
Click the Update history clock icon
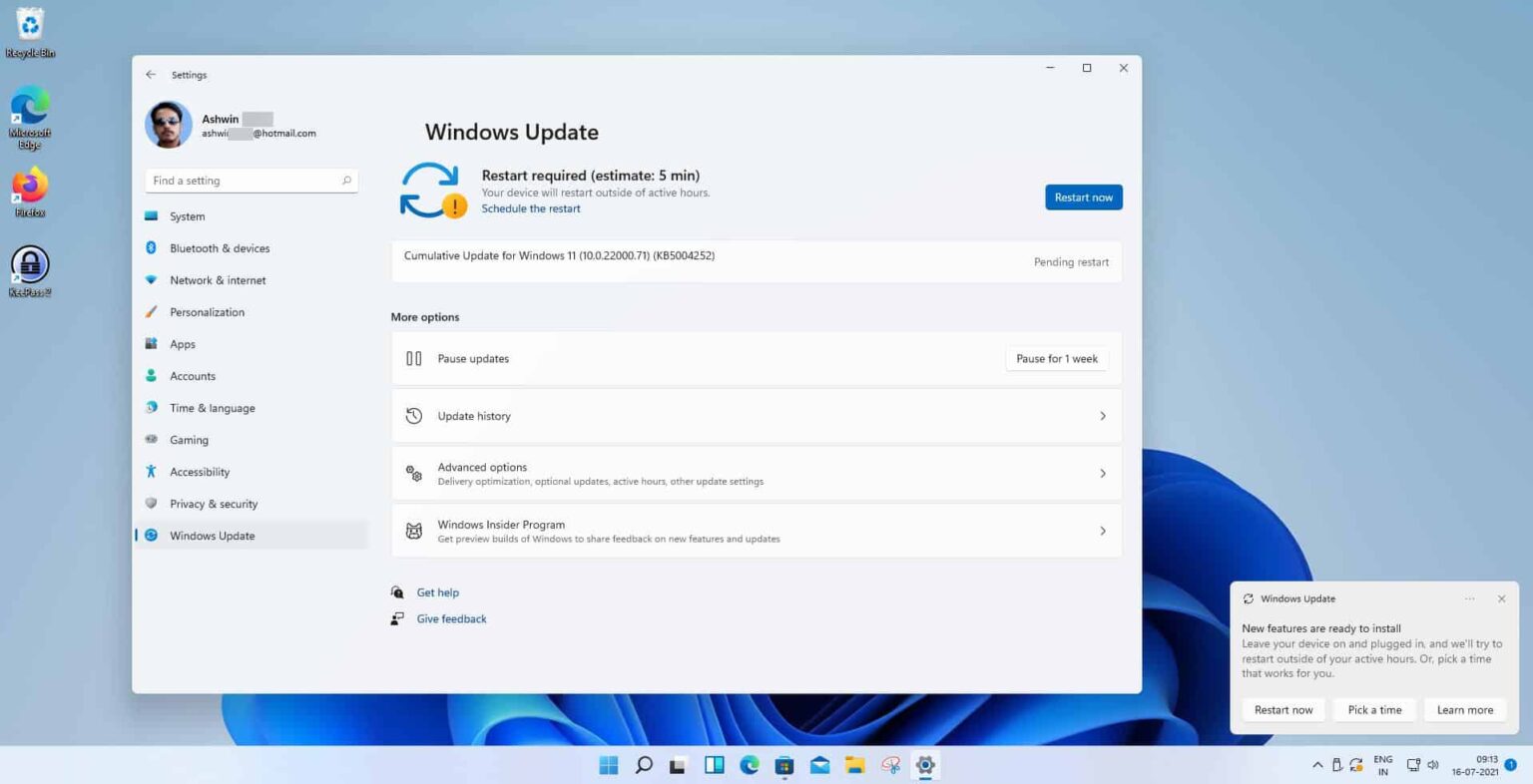point(413,416)
